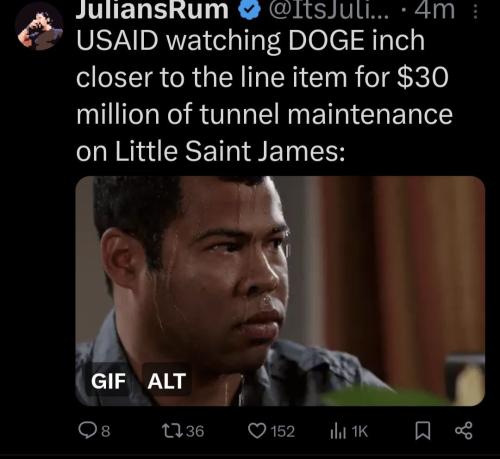Open the @ItsJuli... handle link
This screenshot has height=459, width=500.
(x=328, y=9)
